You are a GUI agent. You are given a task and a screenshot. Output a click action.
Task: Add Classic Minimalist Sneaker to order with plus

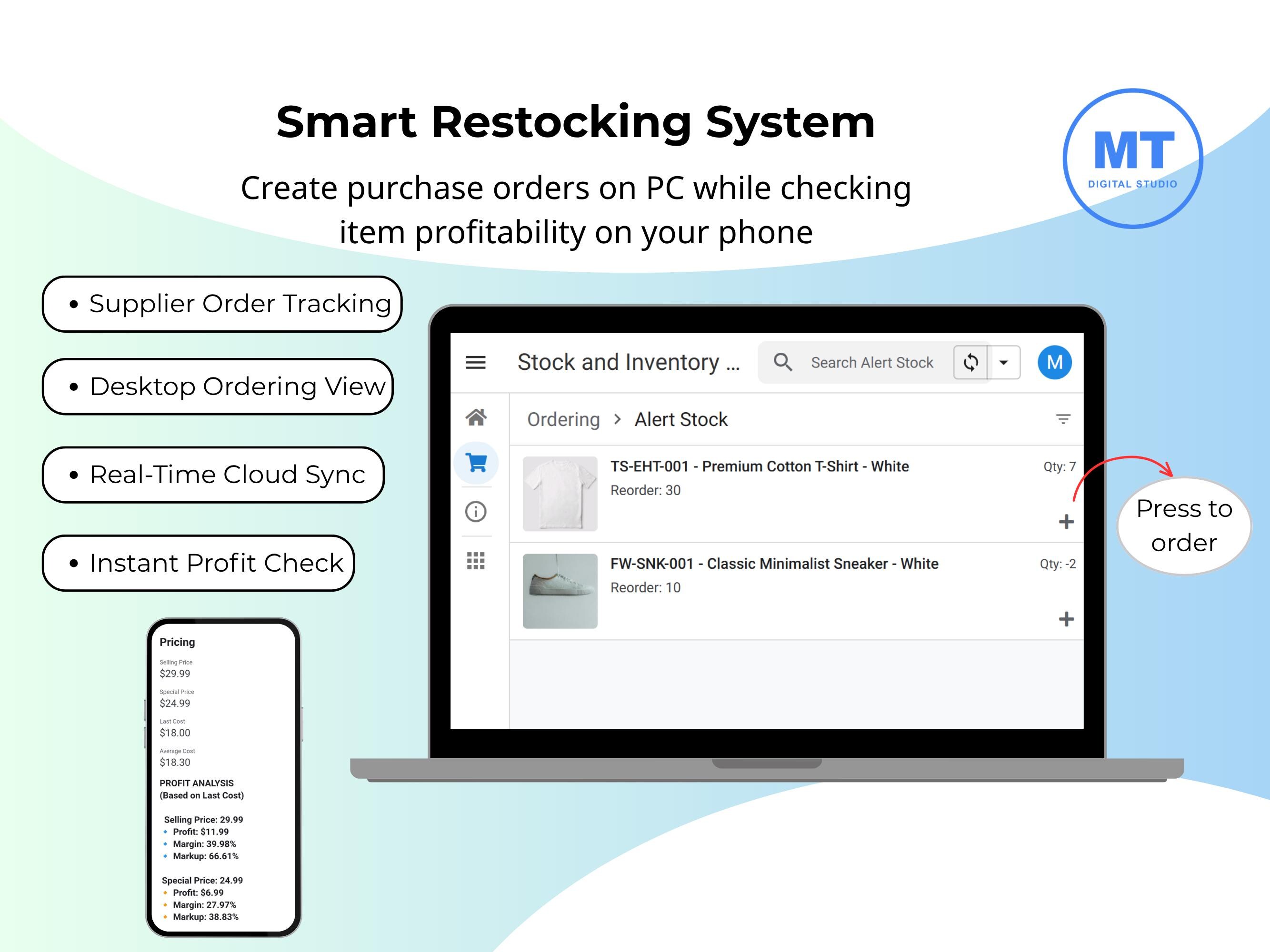pyautogui.click(x=1066, y=619)
